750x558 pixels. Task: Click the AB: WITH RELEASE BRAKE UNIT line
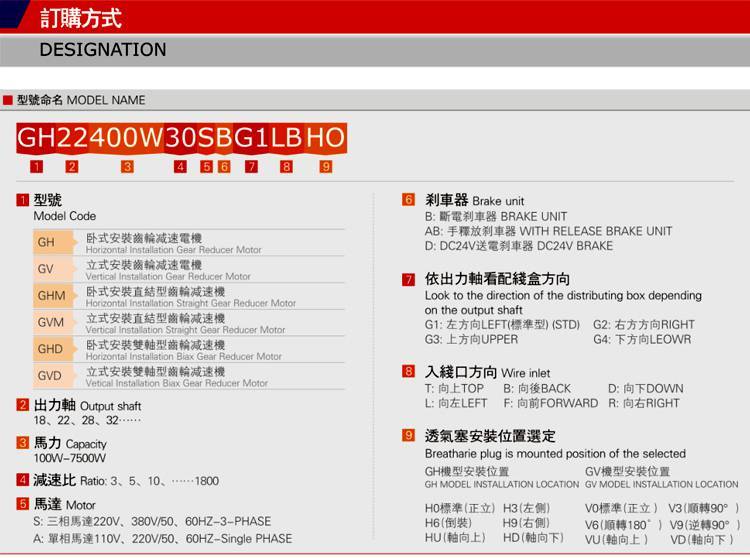pos(548,231)
